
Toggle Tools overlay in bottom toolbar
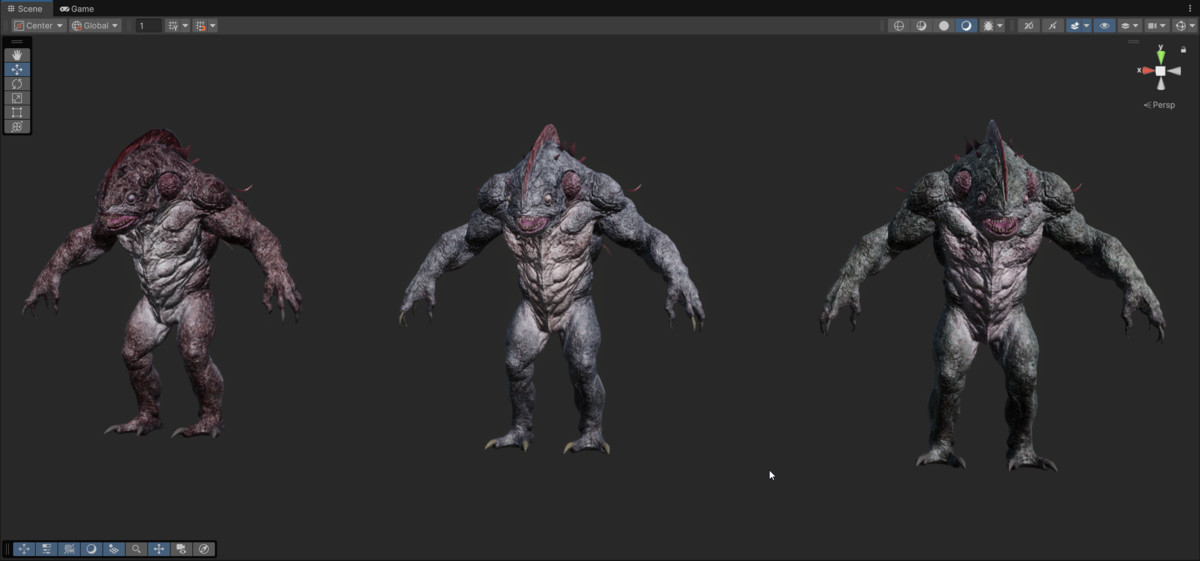coord(24,549)
